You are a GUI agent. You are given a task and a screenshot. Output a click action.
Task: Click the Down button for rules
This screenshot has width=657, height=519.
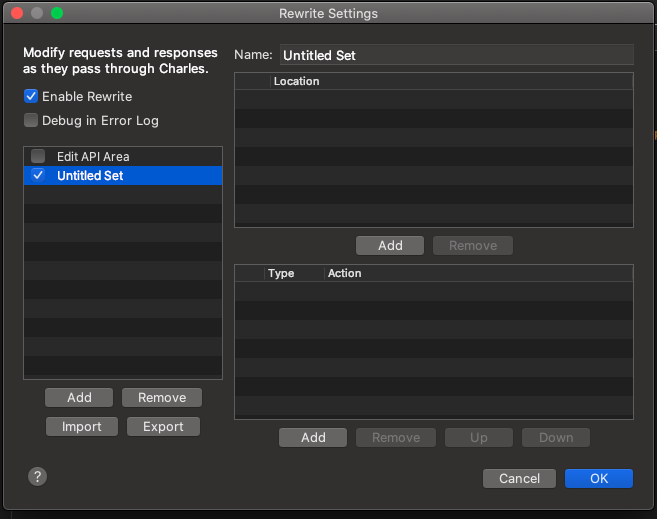[556, 437]
